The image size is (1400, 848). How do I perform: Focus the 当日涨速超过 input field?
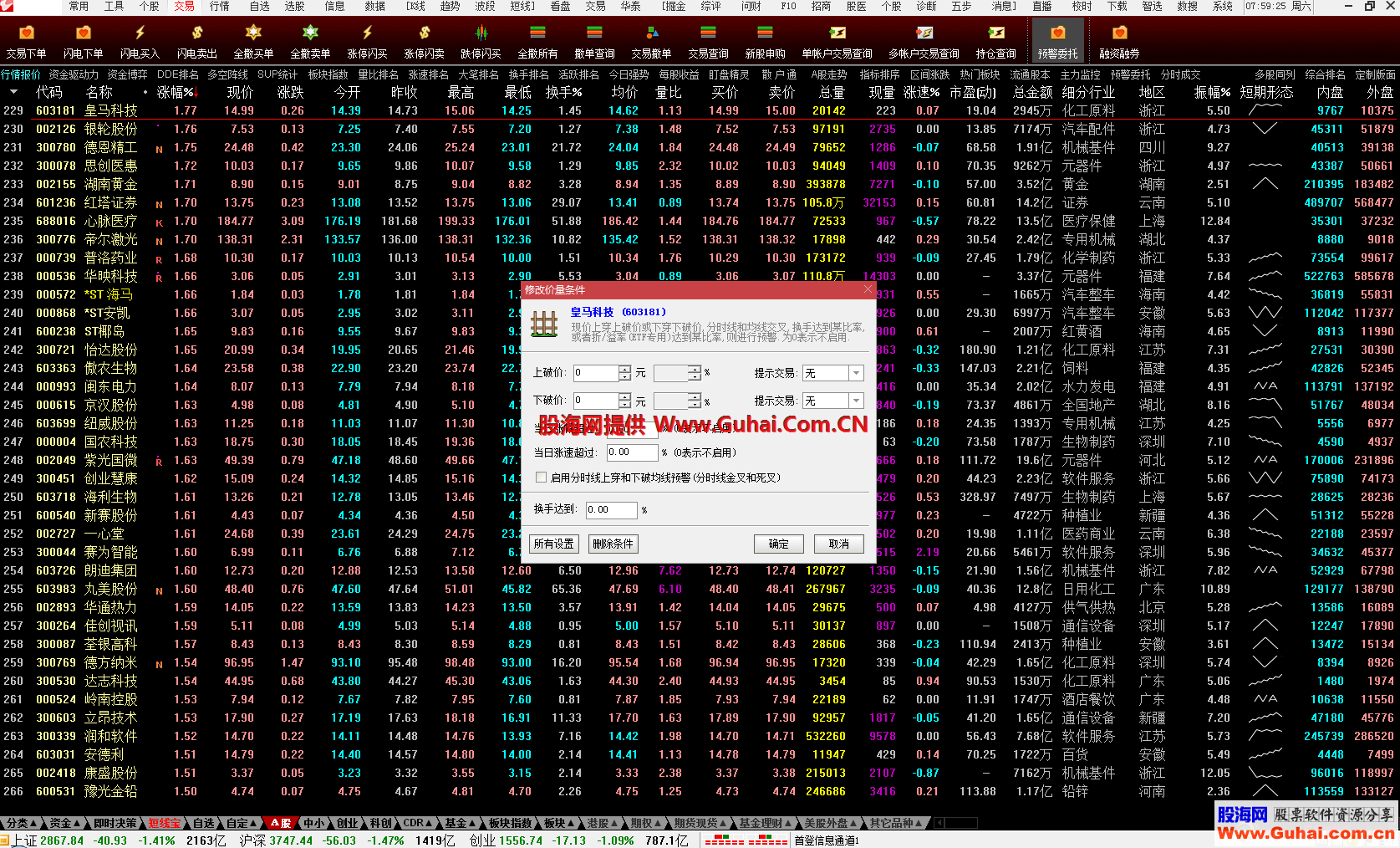632,452
